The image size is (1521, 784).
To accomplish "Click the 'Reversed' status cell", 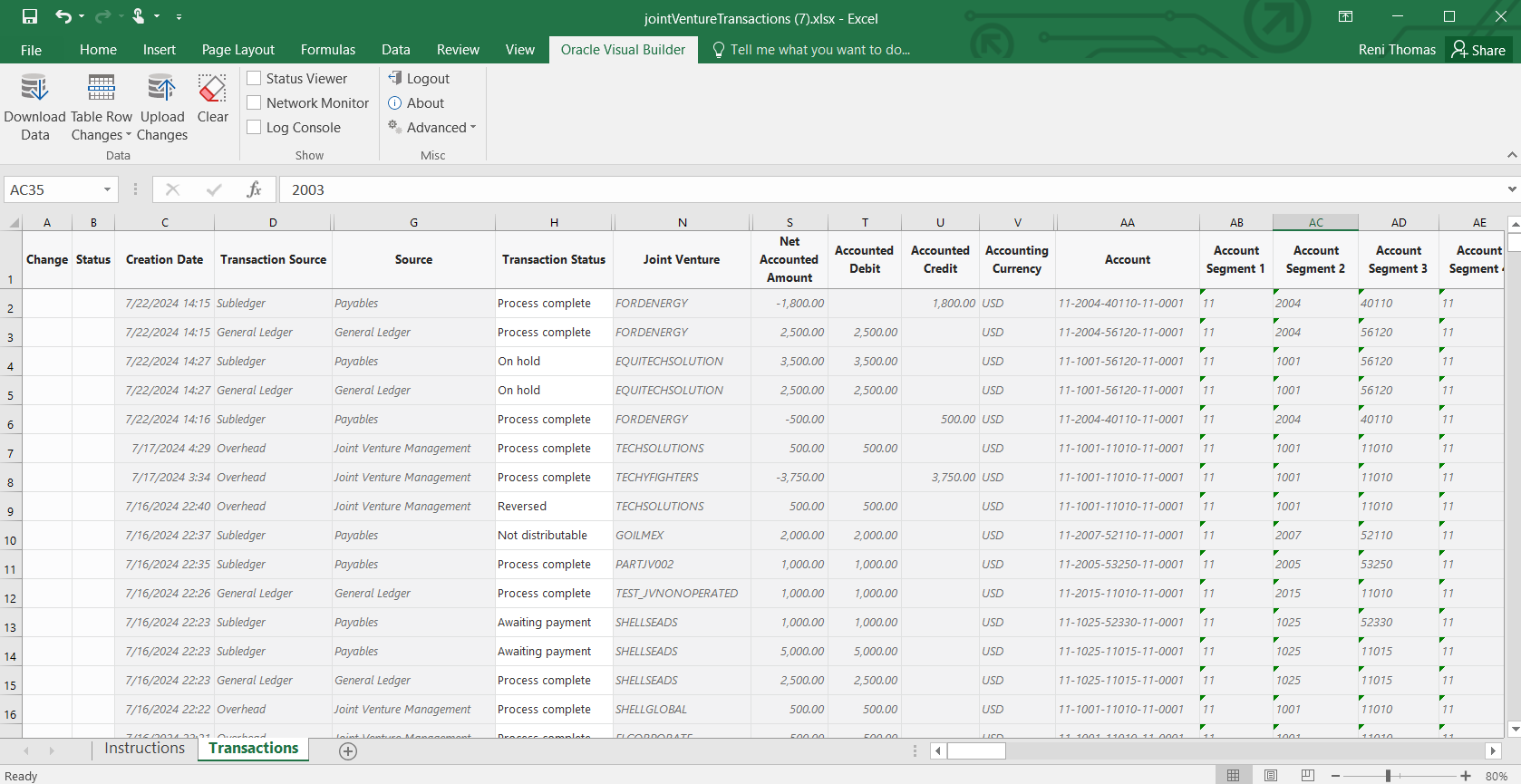I will click(554, 507).
